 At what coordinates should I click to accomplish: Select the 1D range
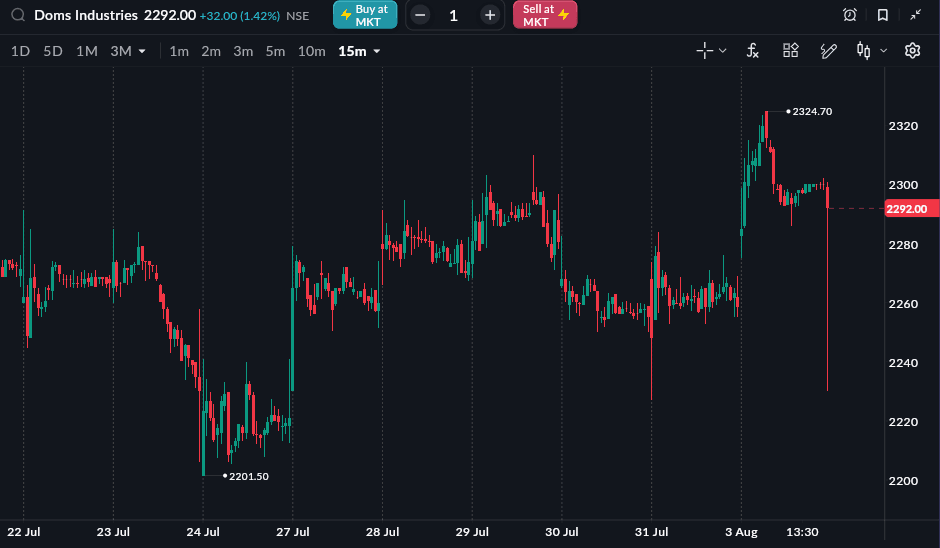click(x=20, y=52)
